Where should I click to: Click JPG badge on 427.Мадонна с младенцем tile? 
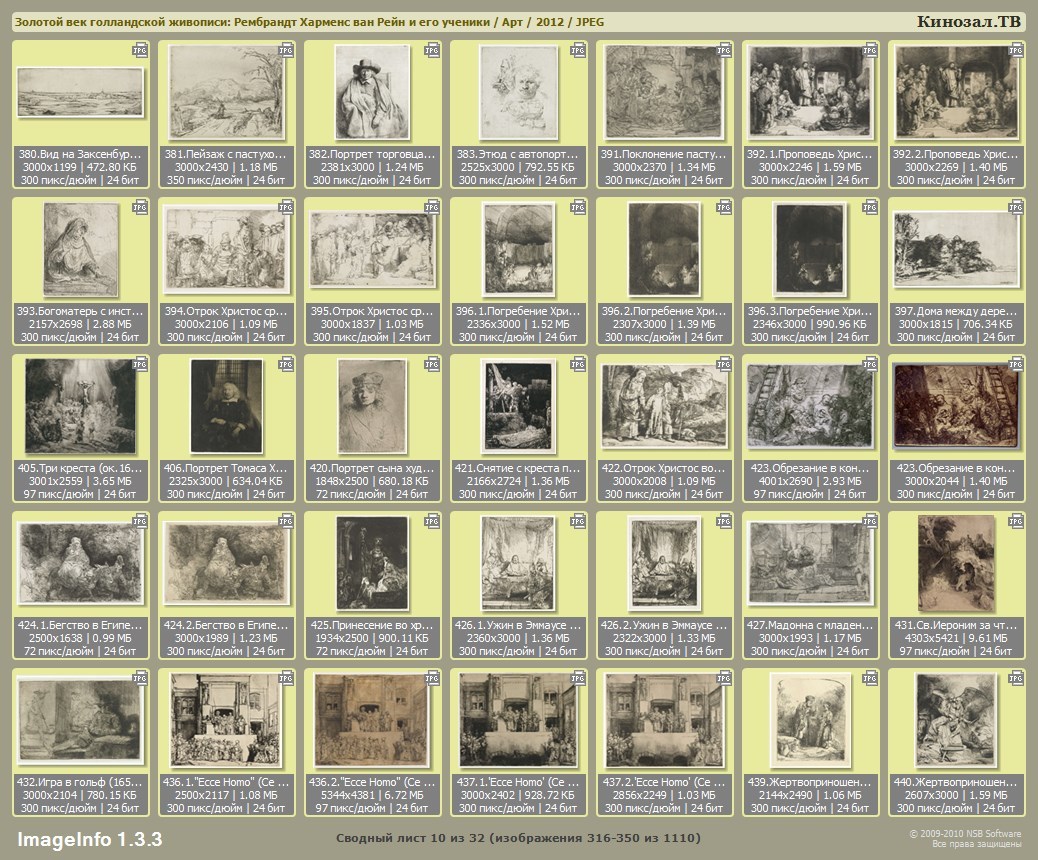pyautogui.click(x=870, y=521)
